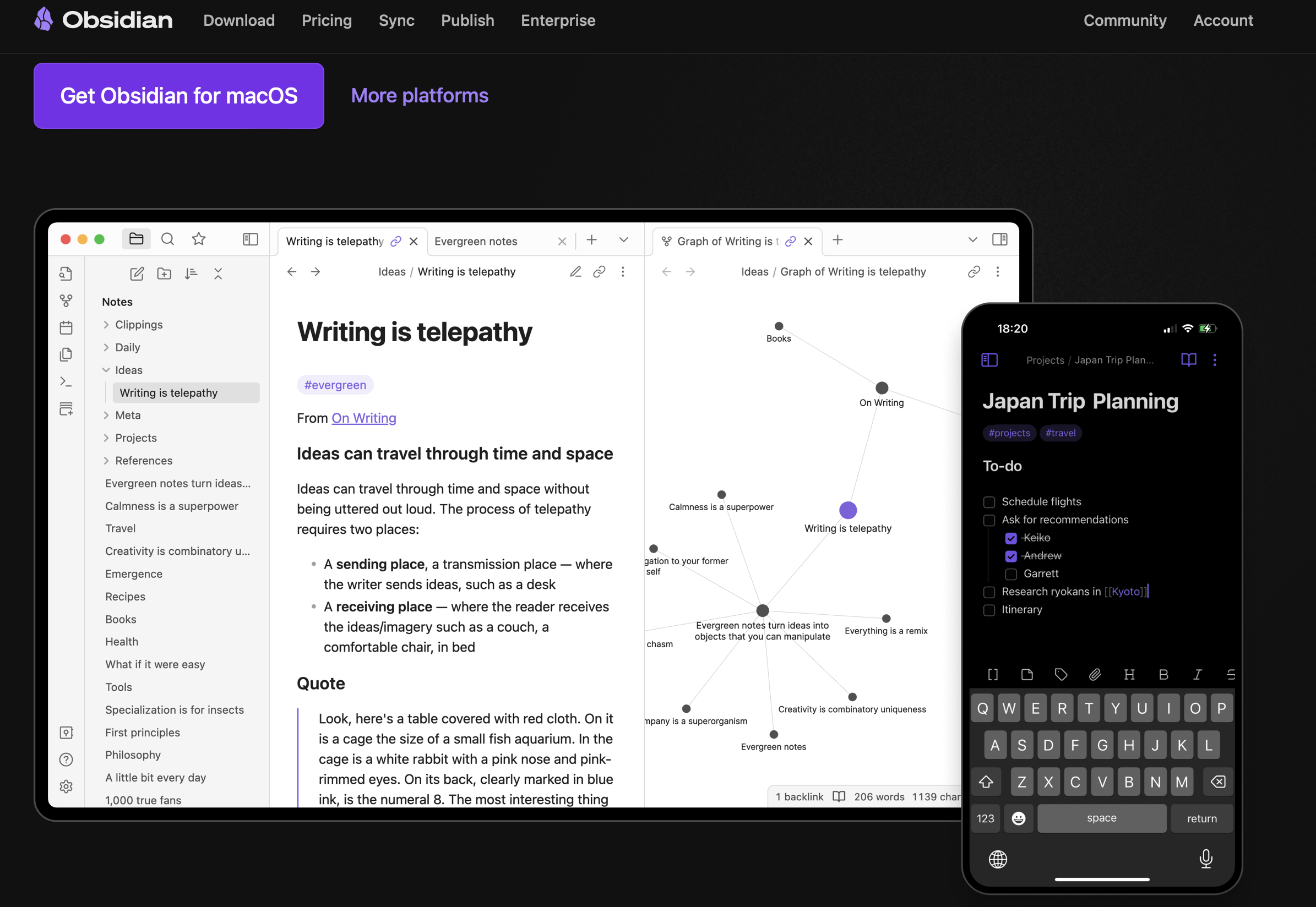Open daily note calendar icon in ribbon

(66, 328)
